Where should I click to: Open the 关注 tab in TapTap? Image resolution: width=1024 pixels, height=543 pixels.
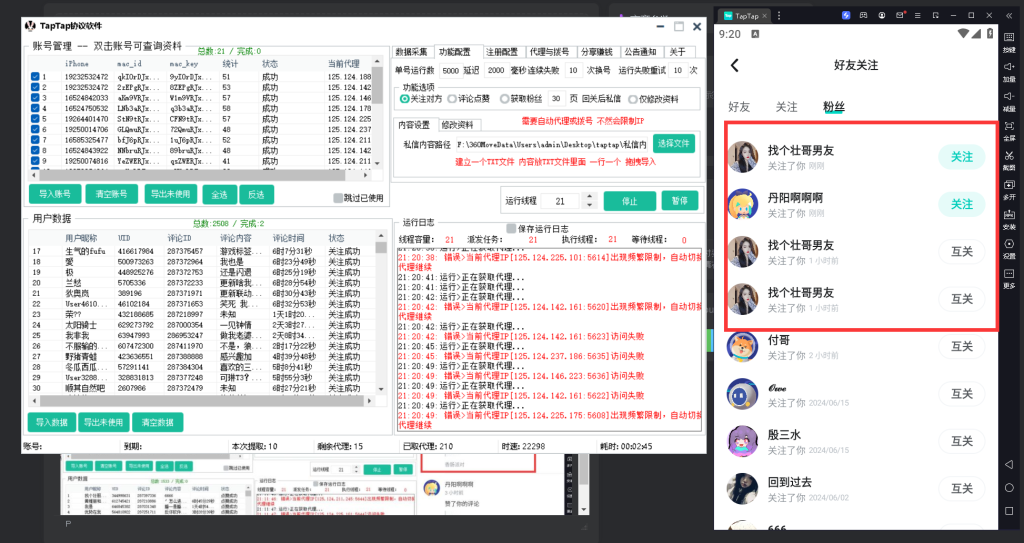pos(787,106)
